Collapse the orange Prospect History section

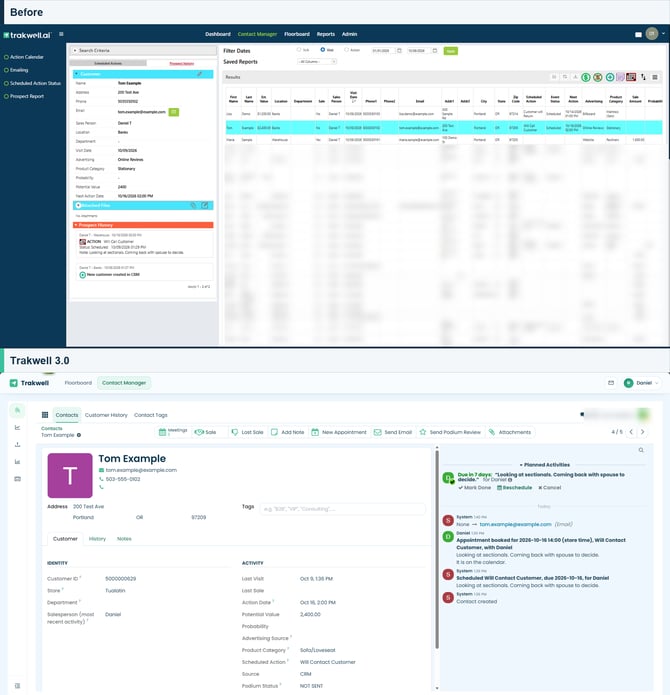(143, 225)
